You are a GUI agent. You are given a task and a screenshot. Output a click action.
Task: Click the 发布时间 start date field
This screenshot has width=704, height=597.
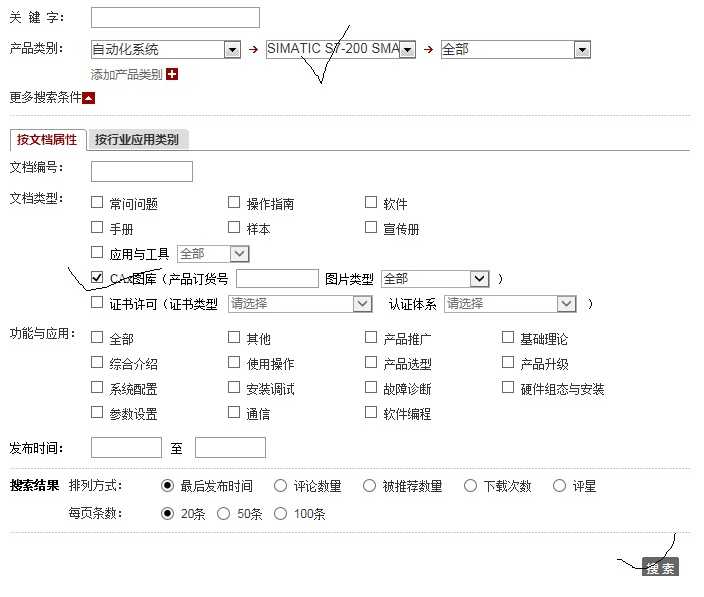pyautogui.click(x=126, y=448)
